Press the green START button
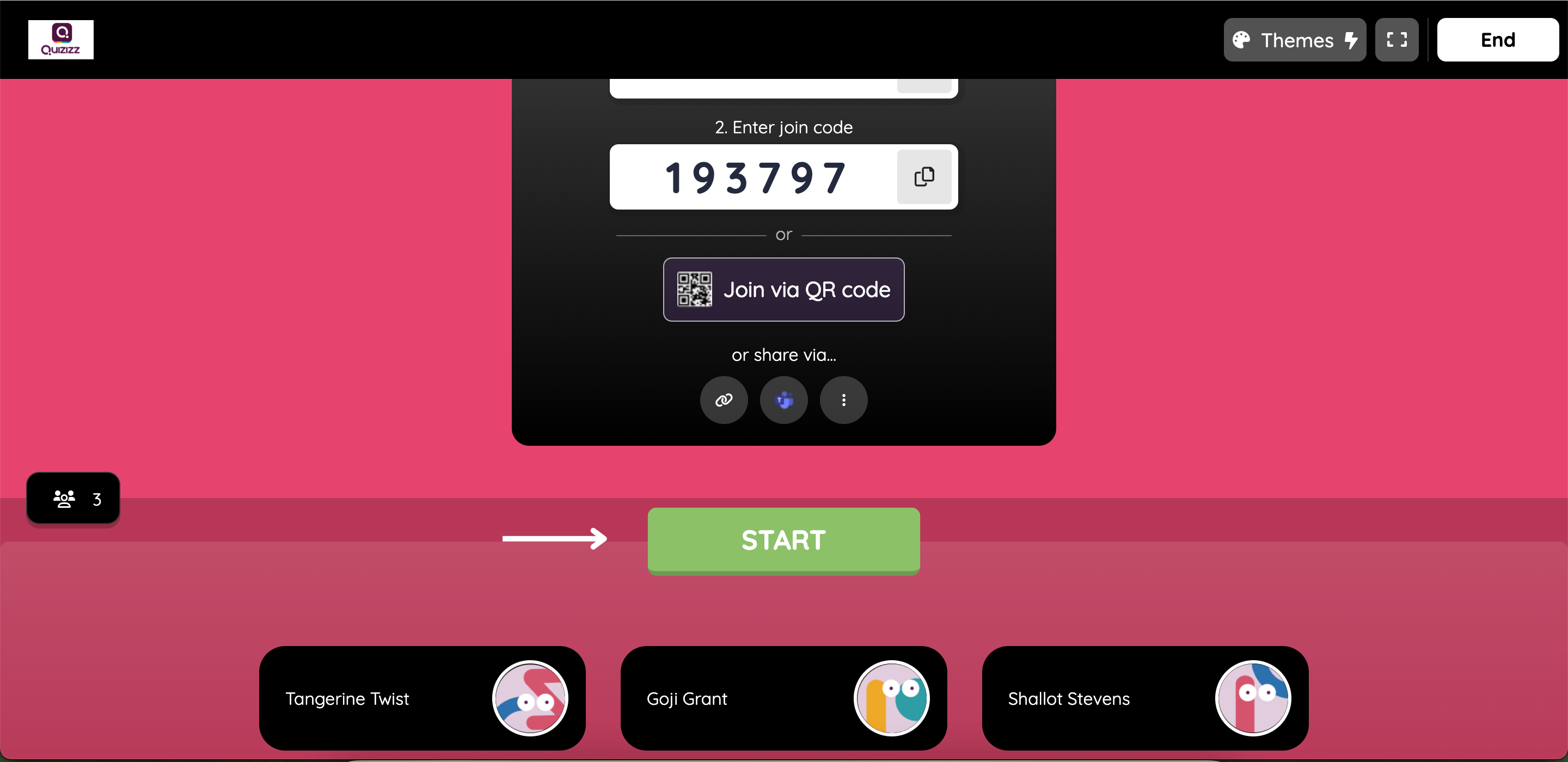This screenshot has height=762, width=1568. 783,539
